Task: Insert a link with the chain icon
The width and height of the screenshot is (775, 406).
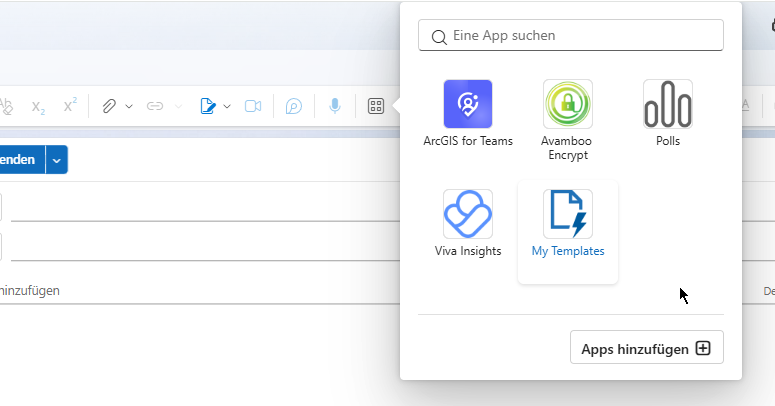Action: click(x=155, y=106)
